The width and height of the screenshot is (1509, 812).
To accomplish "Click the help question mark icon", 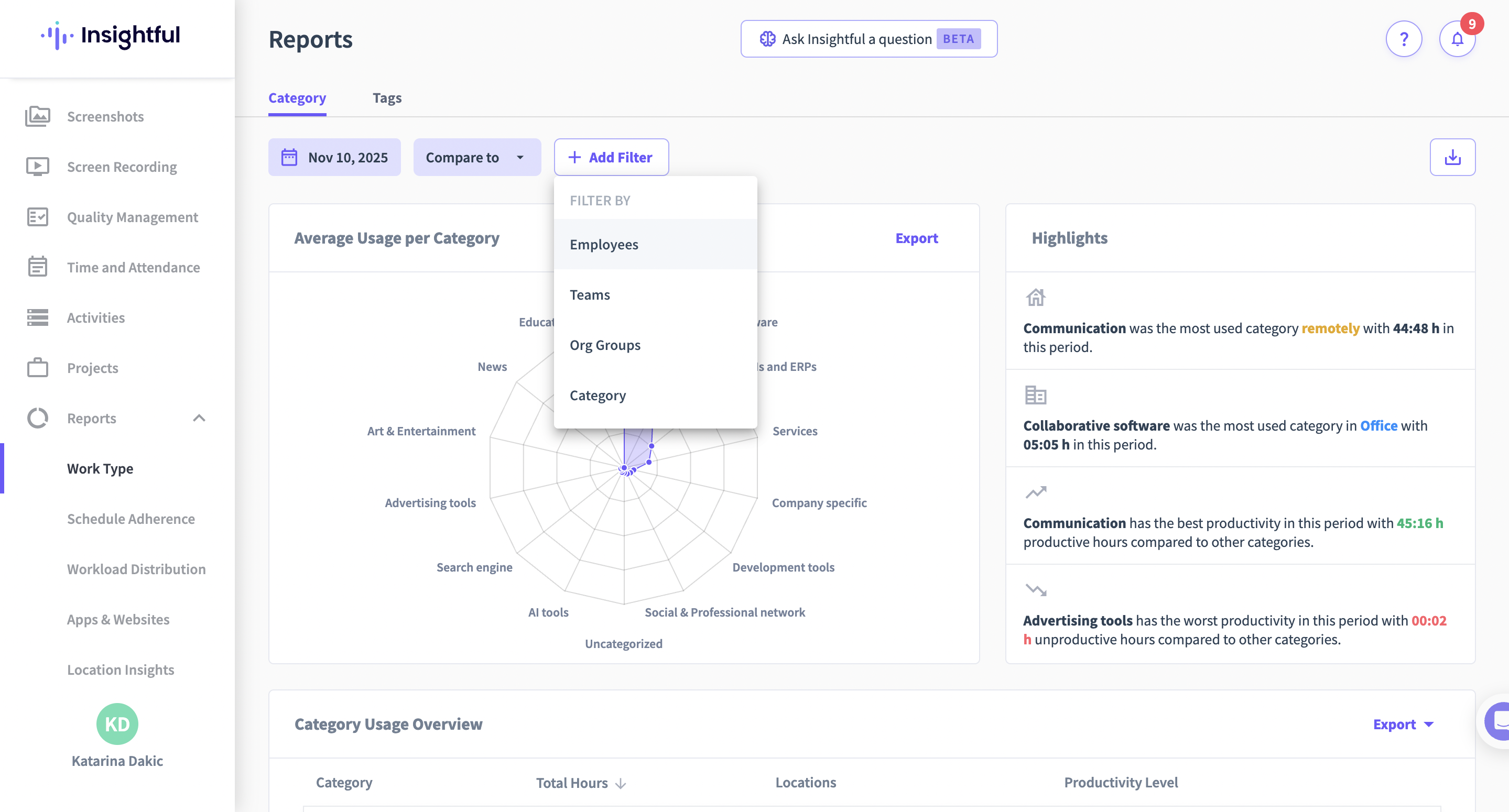I will (1404, 39).
